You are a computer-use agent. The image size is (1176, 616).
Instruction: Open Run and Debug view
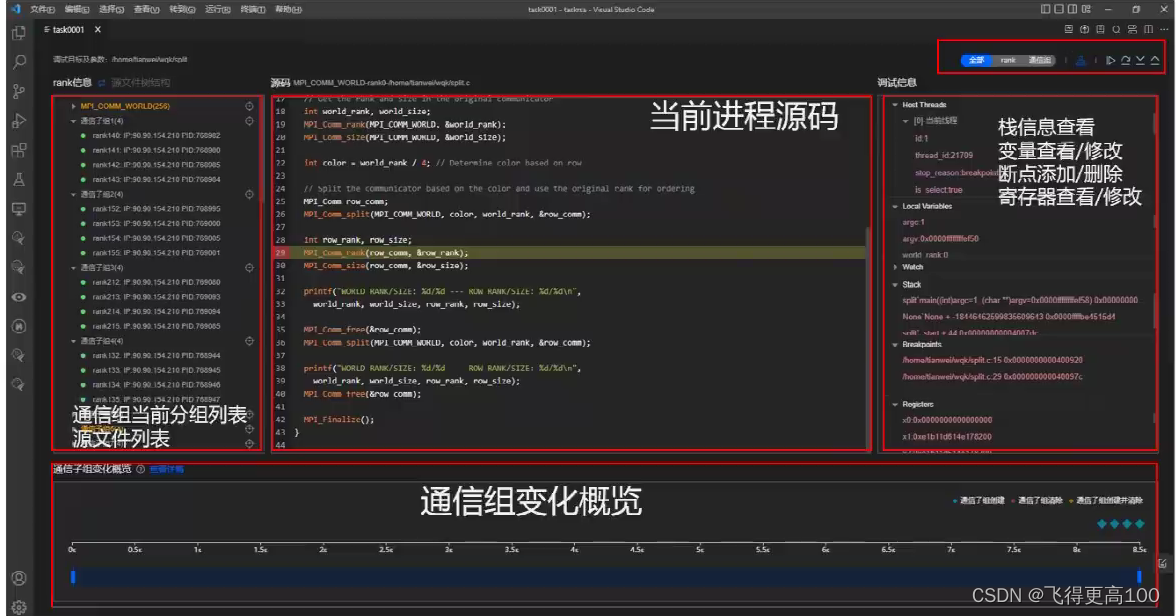(19, 120)
